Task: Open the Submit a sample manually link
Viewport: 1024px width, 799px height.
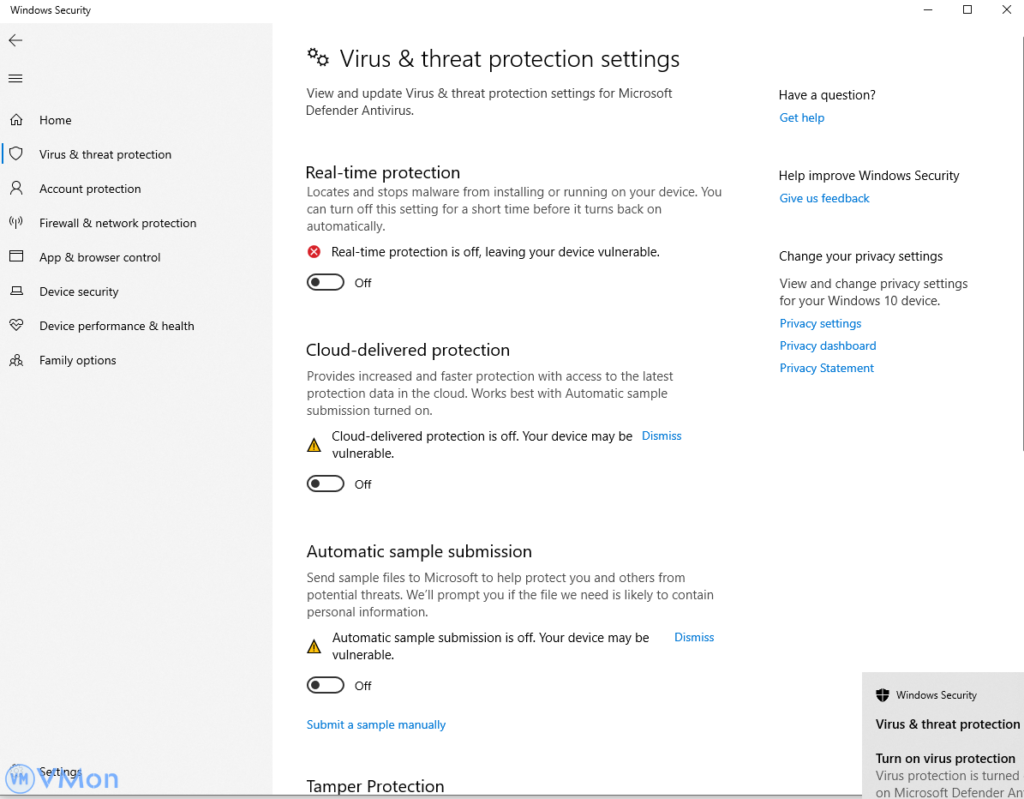Action: [x=376, y=725]
